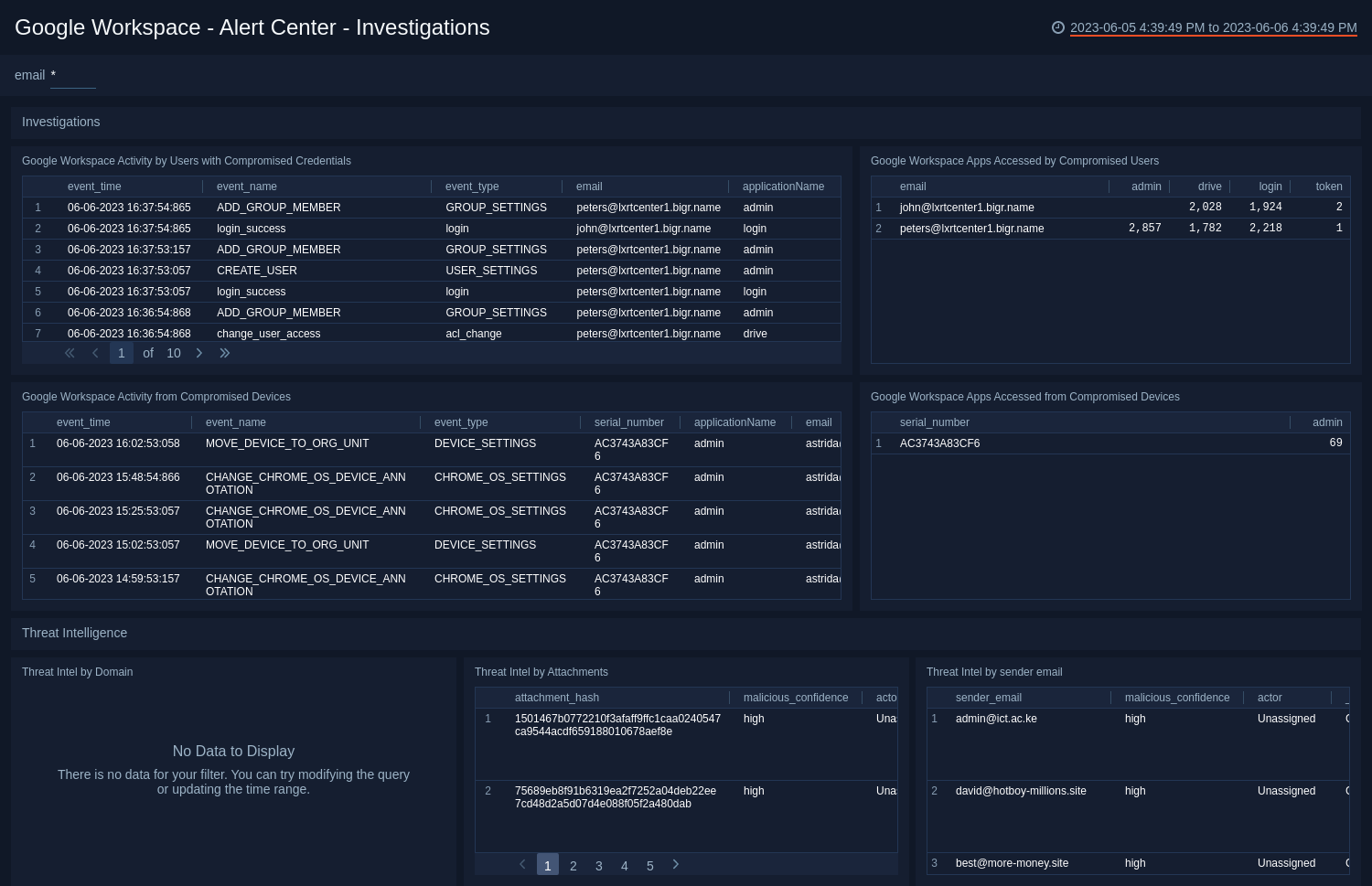The width and height of the screenshot is (1372, 886).
Task: Sort by the sender_email column header
Action: click(989, 698)
